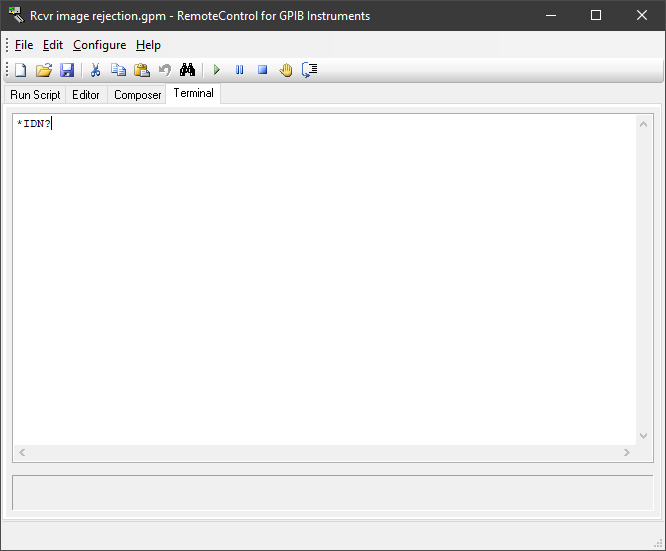Click the hand icon in the toolbar

[286, 70]
